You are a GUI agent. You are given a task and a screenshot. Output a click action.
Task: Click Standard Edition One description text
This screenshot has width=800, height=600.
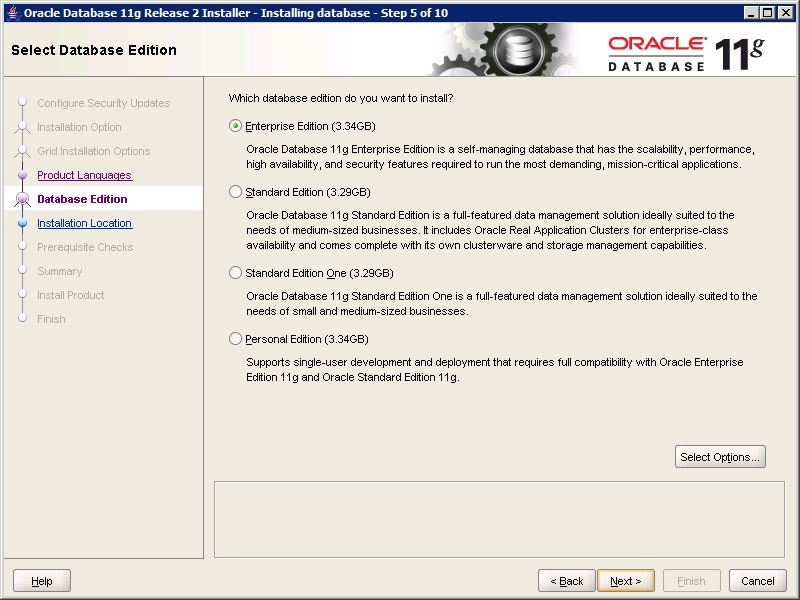[x=502, y=304]
